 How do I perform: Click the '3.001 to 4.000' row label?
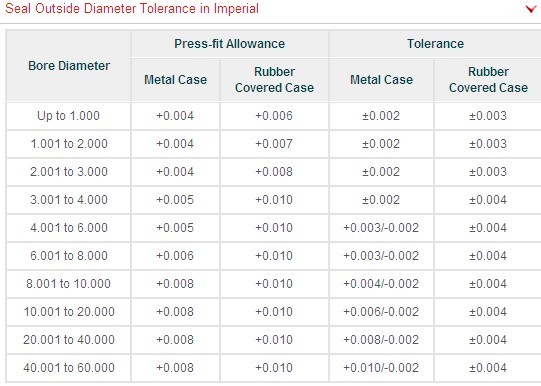click(x=69, y=200)
